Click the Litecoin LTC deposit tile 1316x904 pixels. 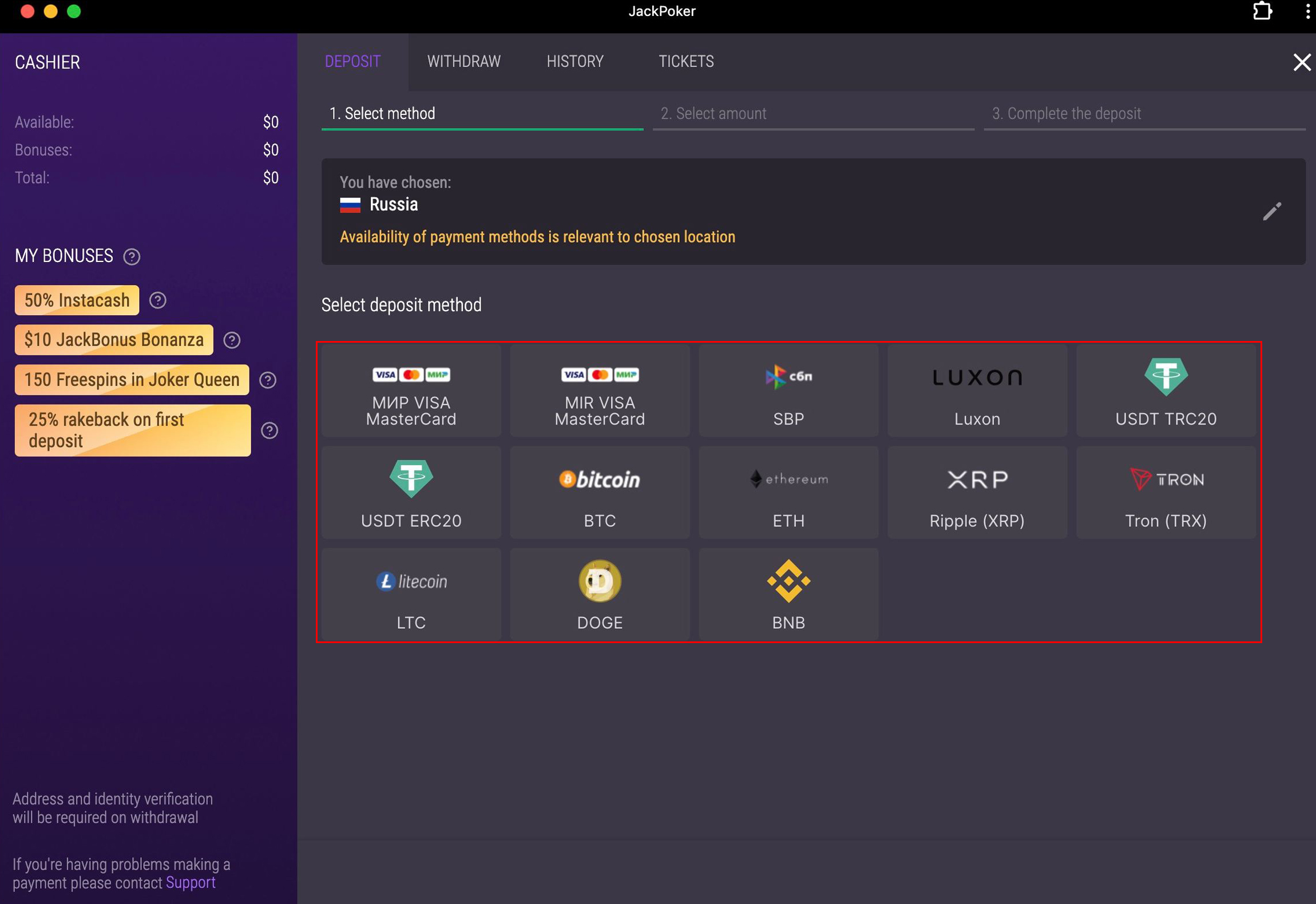(411, 594)
